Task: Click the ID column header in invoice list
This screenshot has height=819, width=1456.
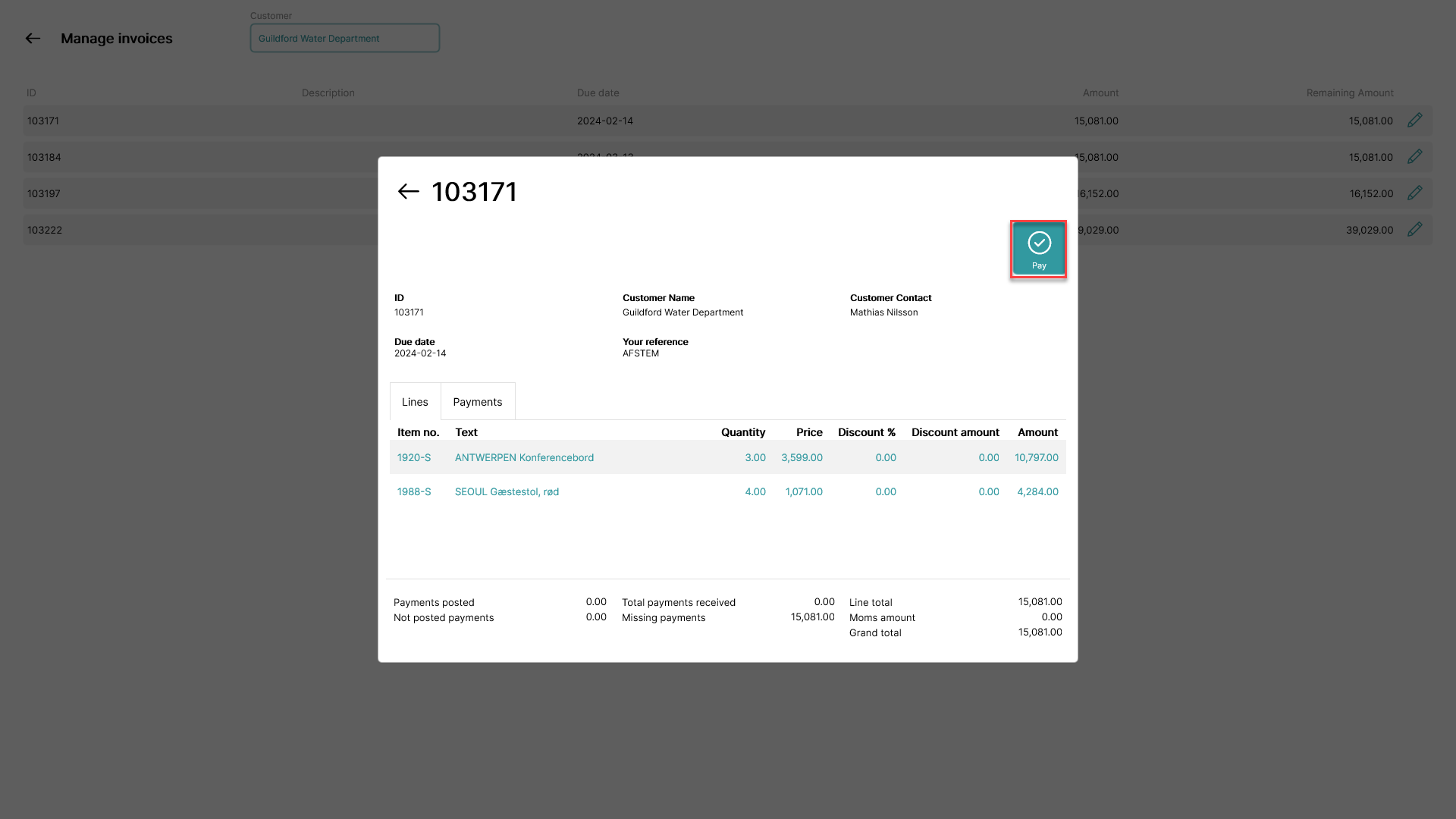Action: tap(31, 93)
